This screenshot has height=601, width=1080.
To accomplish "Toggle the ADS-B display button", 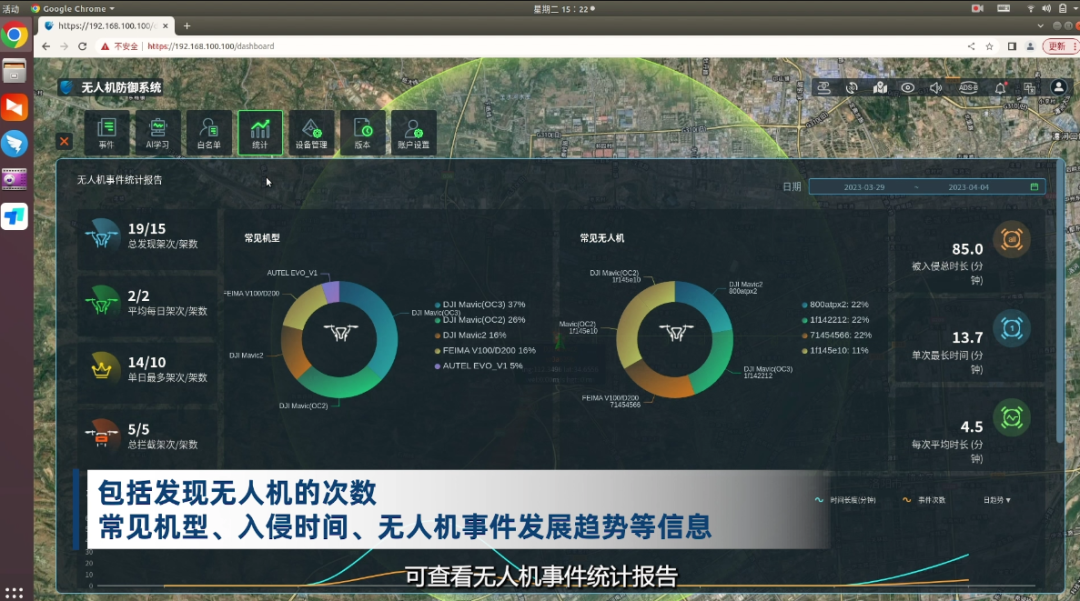I will pyautogui.click(x=968, y=88).
